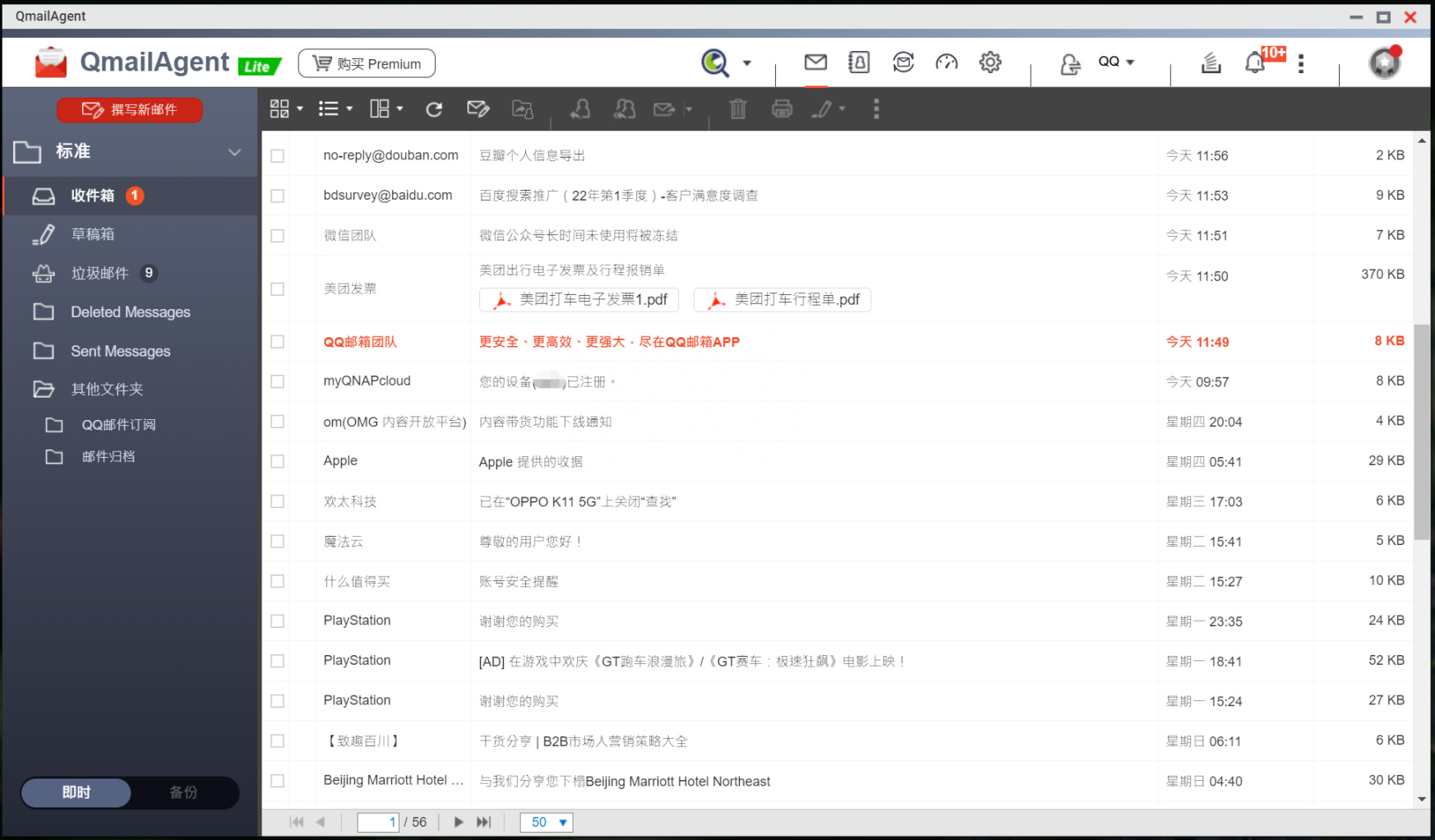Open the 美团打车电子发票1.pdf attachment
The height and width of the screenshot is (840, 1435).
click(579, 300)
